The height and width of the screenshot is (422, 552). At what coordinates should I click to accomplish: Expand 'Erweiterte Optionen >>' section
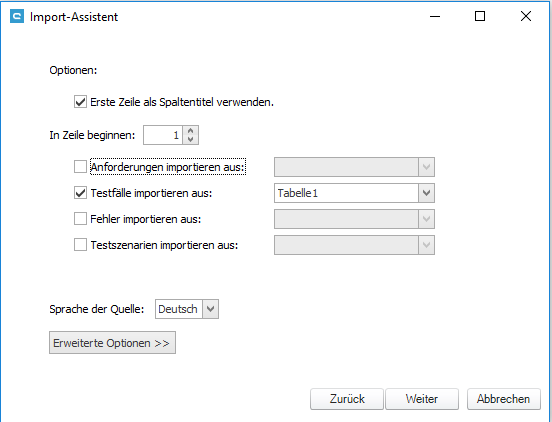coord(112,342)
